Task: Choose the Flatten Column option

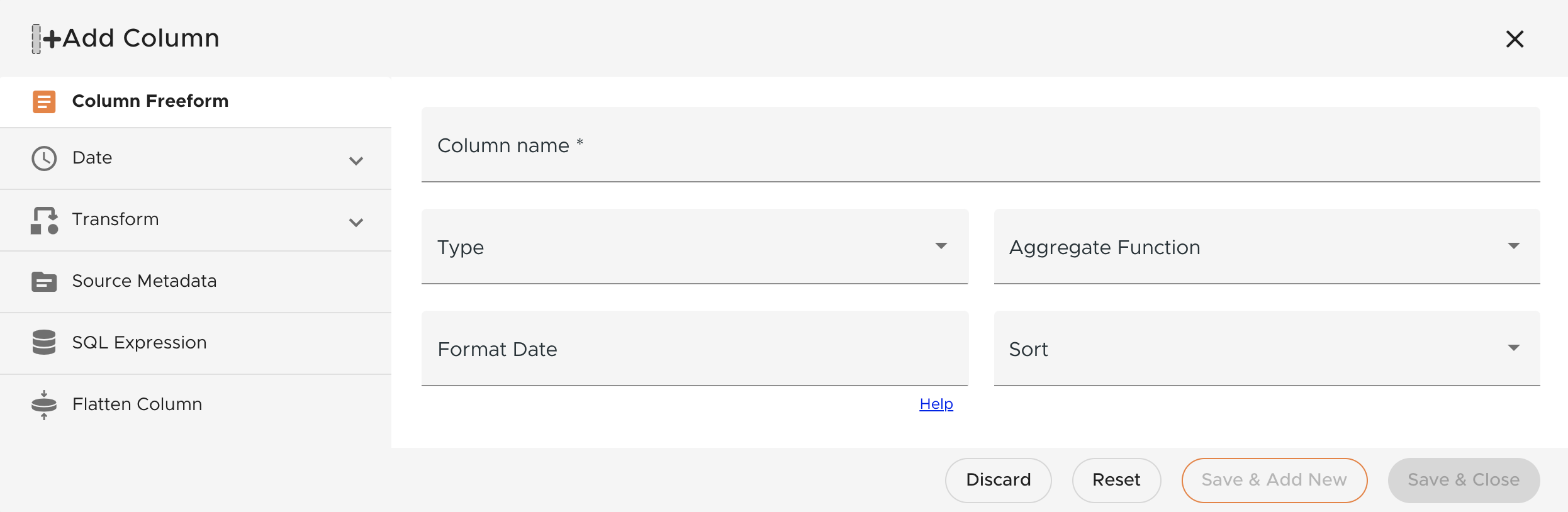Action: click(137, 404)
